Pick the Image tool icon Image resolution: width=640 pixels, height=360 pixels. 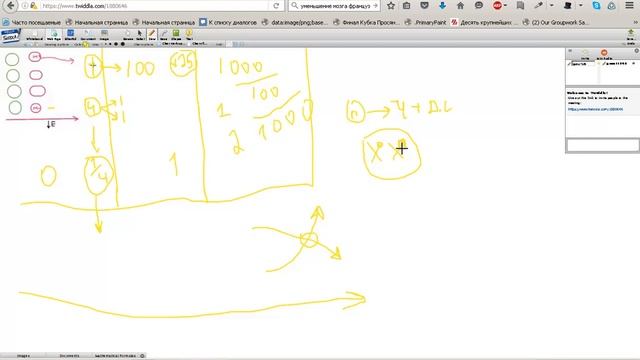click(x=104, y=35)
